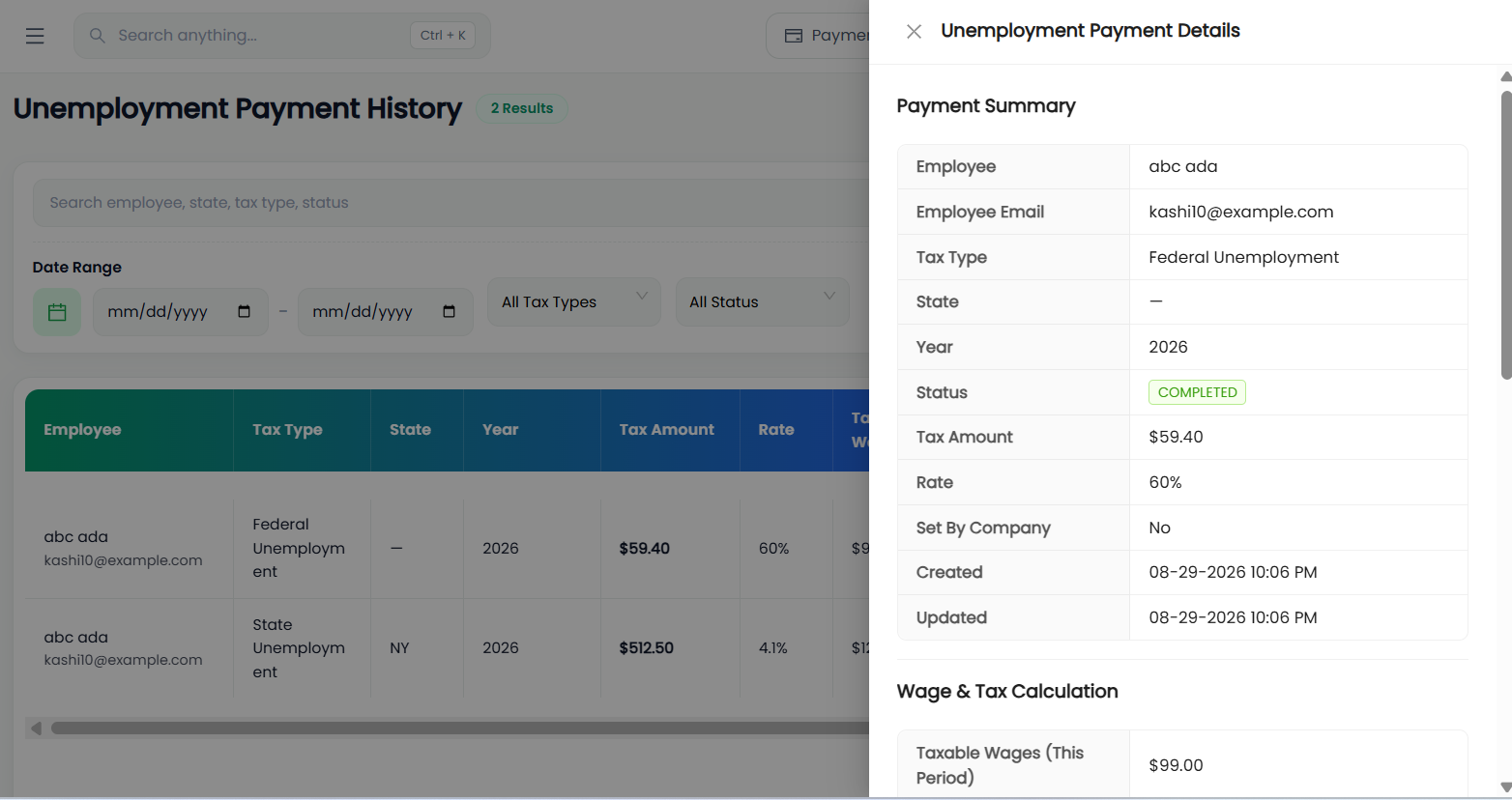This screenshot has height=800, width=1512.
Task: Click the left arrow of the table's horizontal scrollbar
Action: pyautogui.click(x=36, y=729)
